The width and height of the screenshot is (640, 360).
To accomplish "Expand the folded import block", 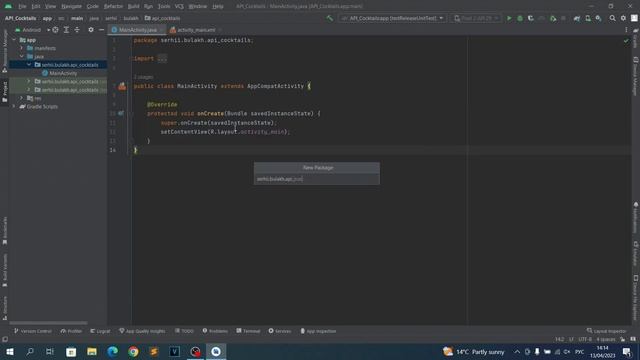I will tap(162, 58).
